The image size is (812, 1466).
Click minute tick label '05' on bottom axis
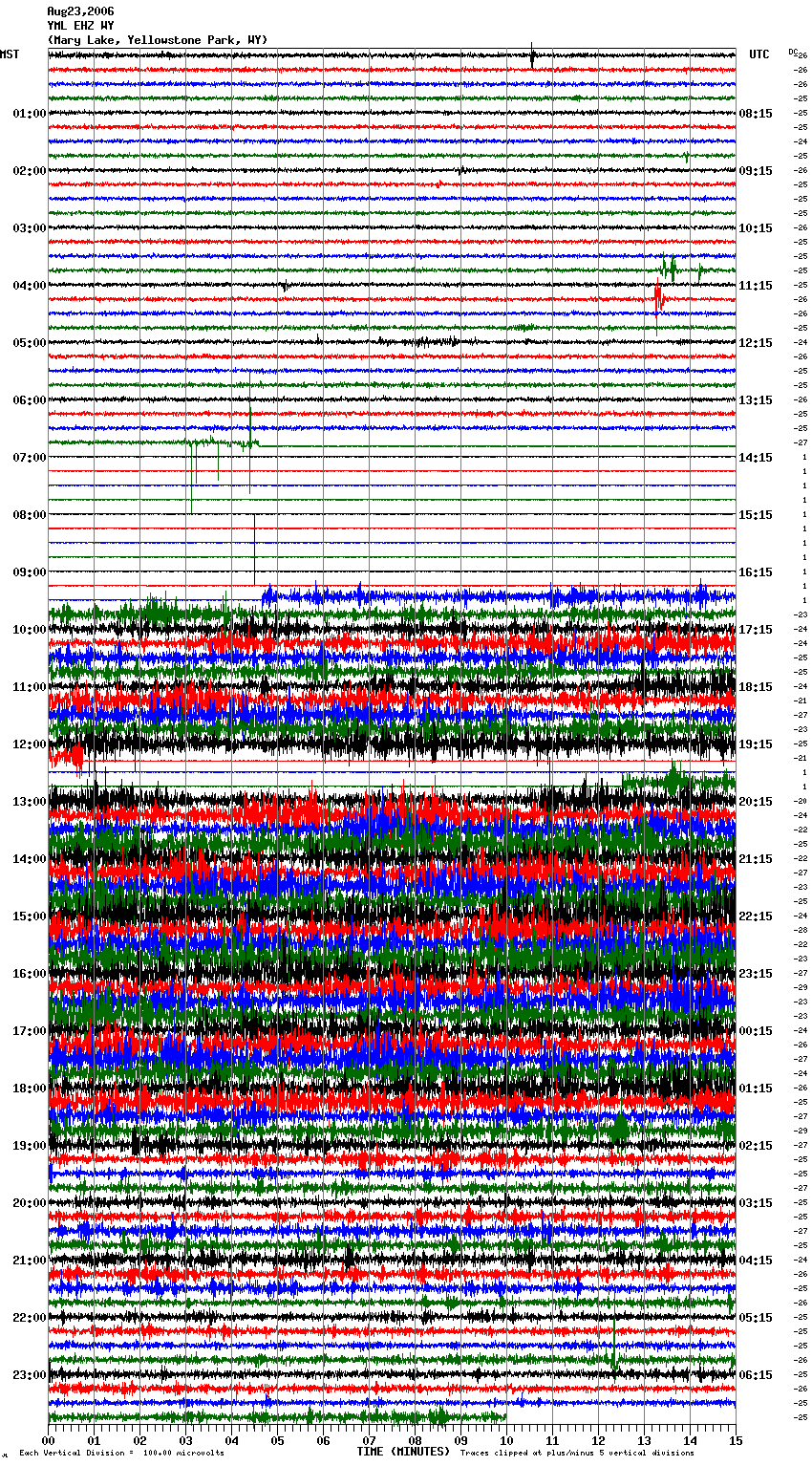[x=278, y=1440]
